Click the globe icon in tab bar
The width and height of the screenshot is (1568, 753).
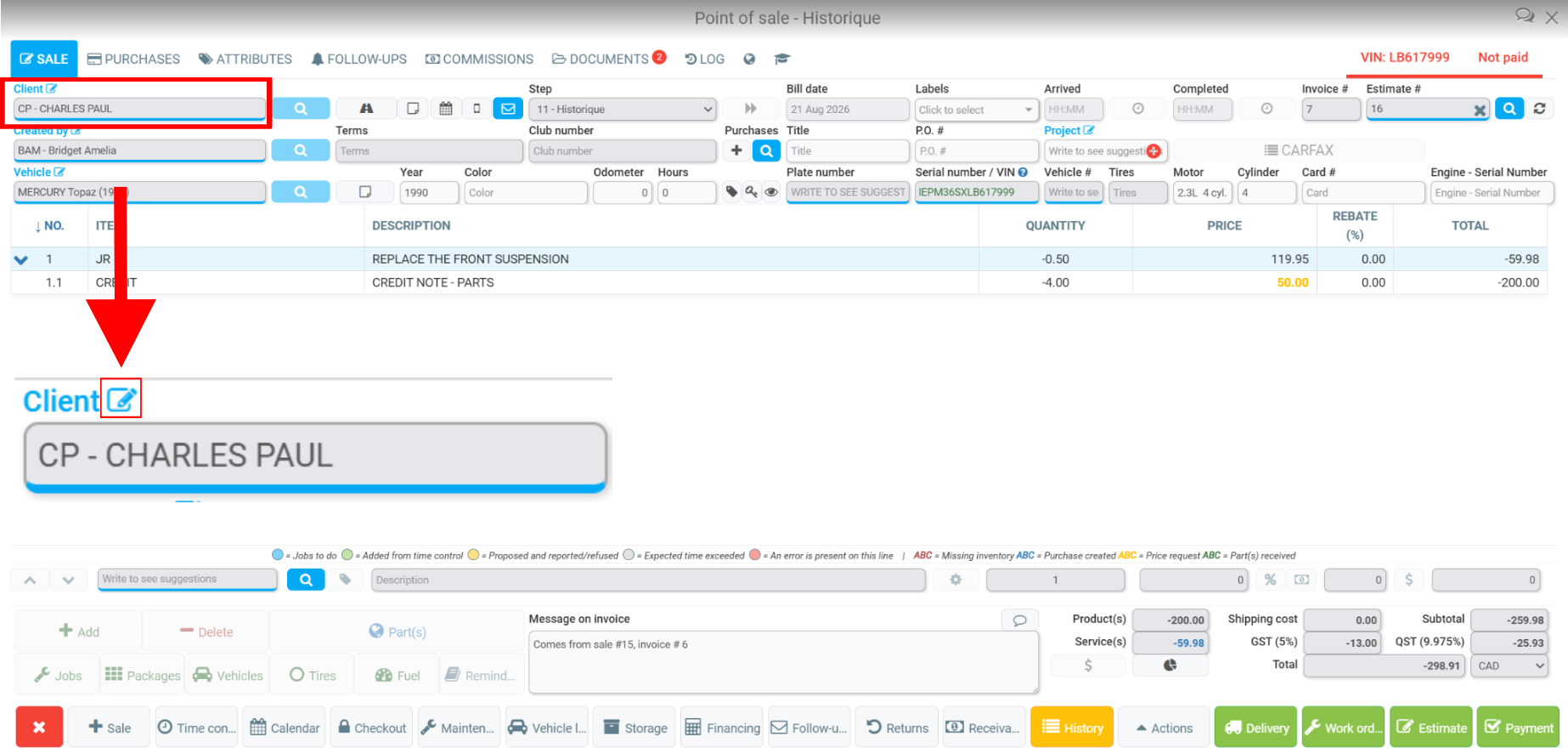click(x=749, y=59)
